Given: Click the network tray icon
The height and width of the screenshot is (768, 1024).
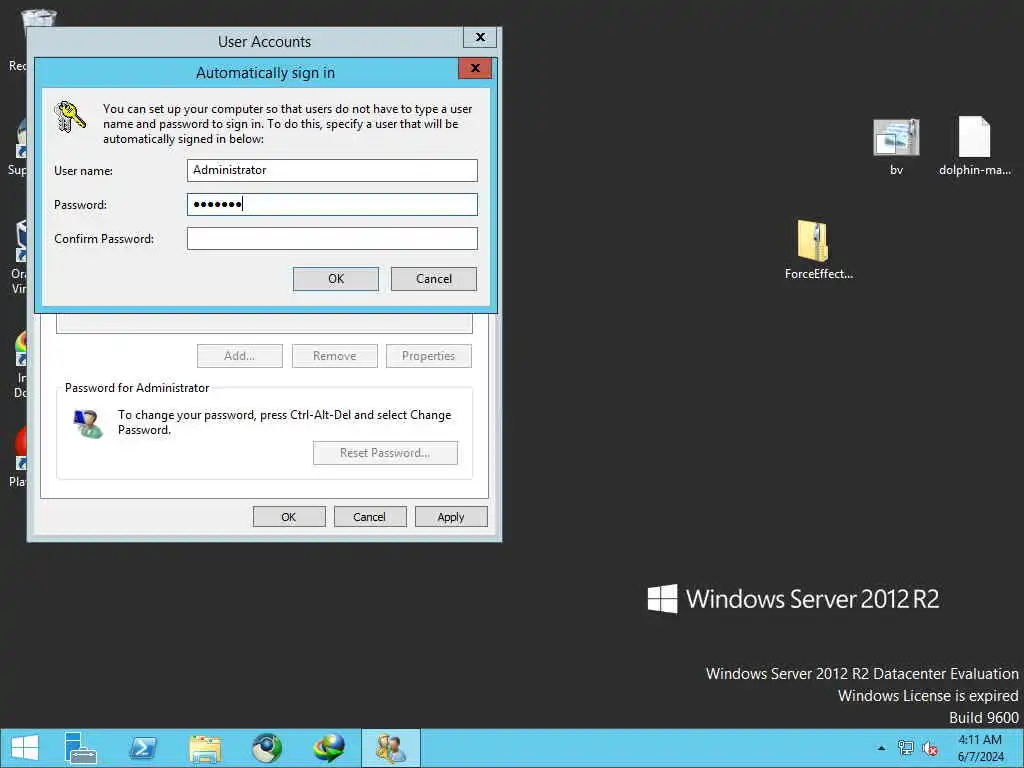Looking at the screenshot, I should pos(906,748).
